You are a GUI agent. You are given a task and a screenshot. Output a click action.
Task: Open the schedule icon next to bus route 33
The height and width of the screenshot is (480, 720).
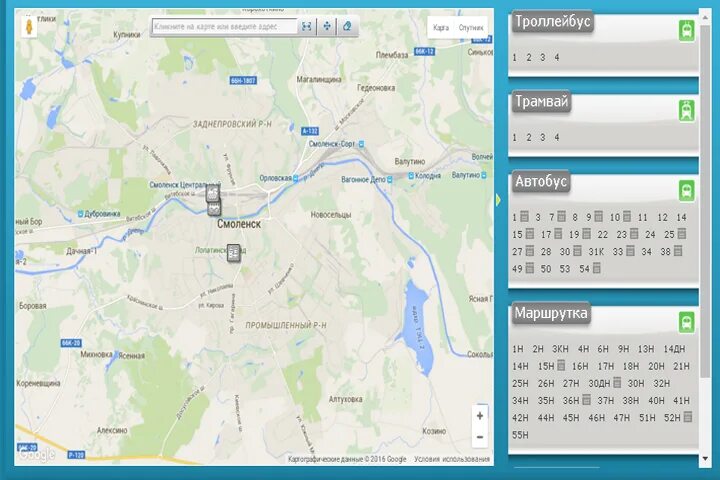tap(630, 251)
